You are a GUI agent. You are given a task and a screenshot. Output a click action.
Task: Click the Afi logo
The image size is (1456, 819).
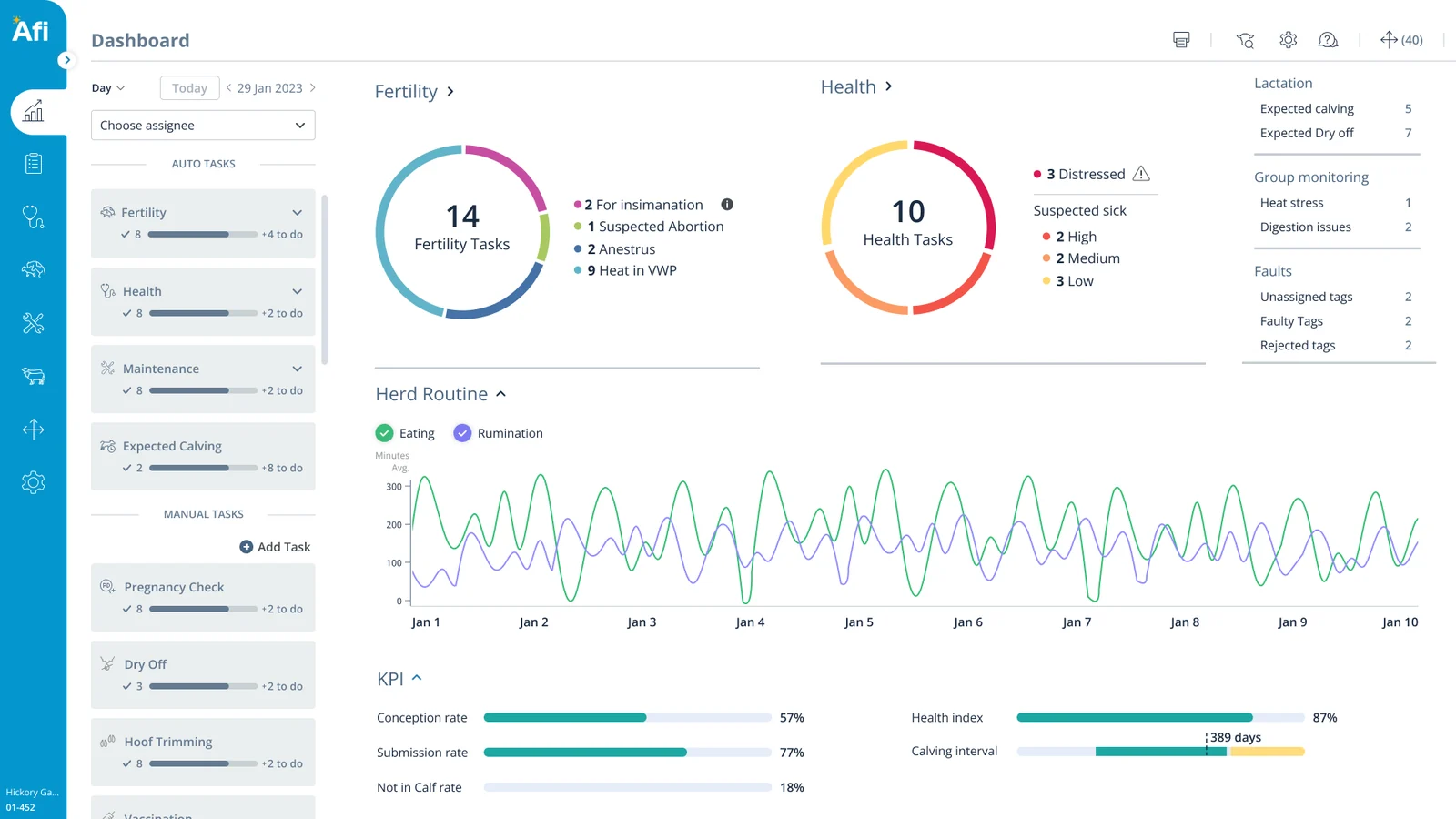(30, 30)
